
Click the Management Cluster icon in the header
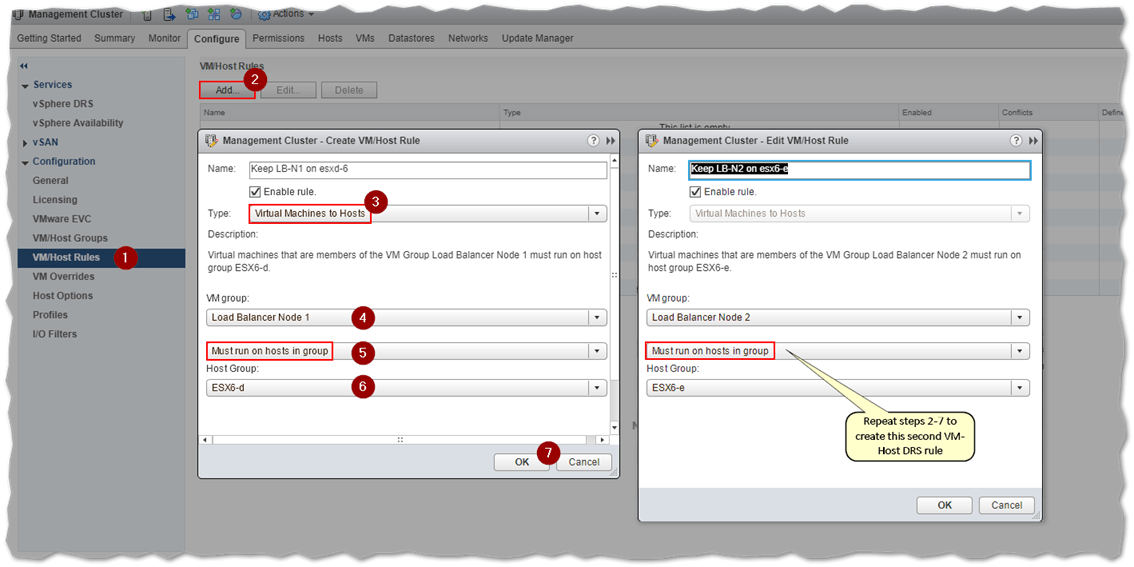(x=18, y=15)
